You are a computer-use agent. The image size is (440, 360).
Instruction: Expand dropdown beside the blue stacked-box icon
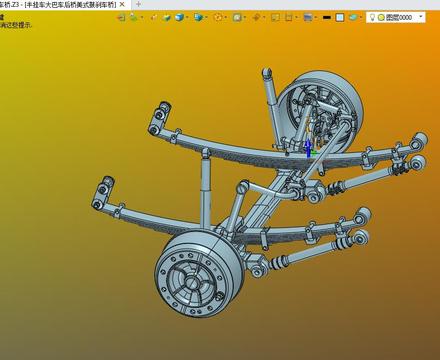coord(207,17)
